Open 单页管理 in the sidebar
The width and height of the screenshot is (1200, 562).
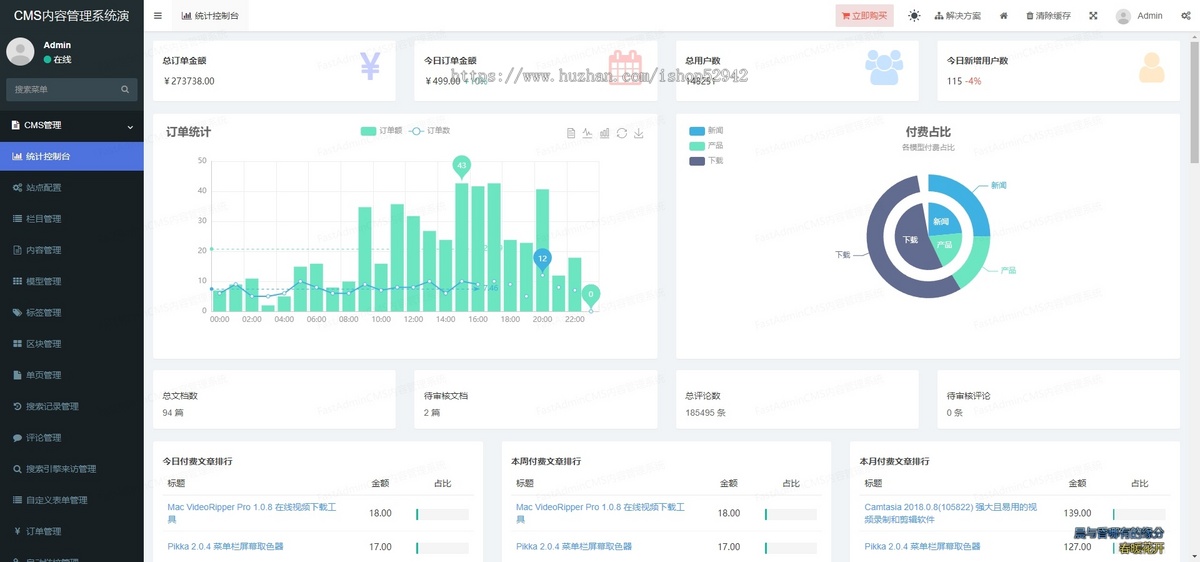tap(72, 375)
